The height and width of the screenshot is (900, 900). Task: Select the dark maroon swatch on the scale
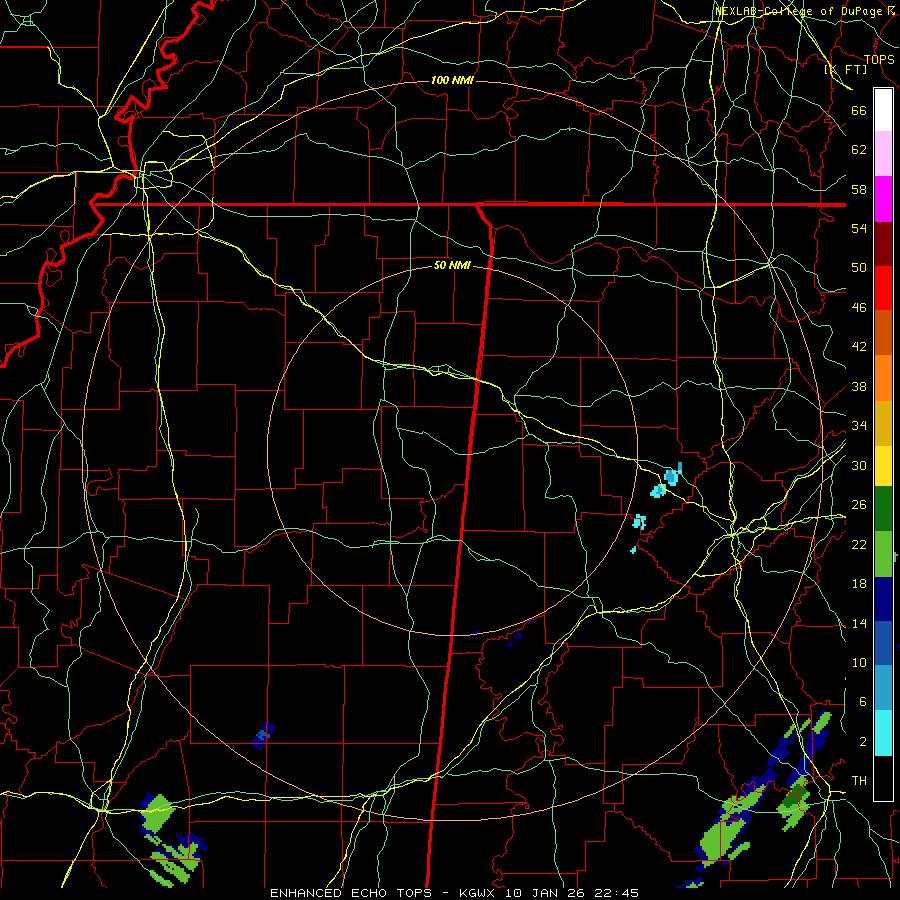click(x=883, y=244)
